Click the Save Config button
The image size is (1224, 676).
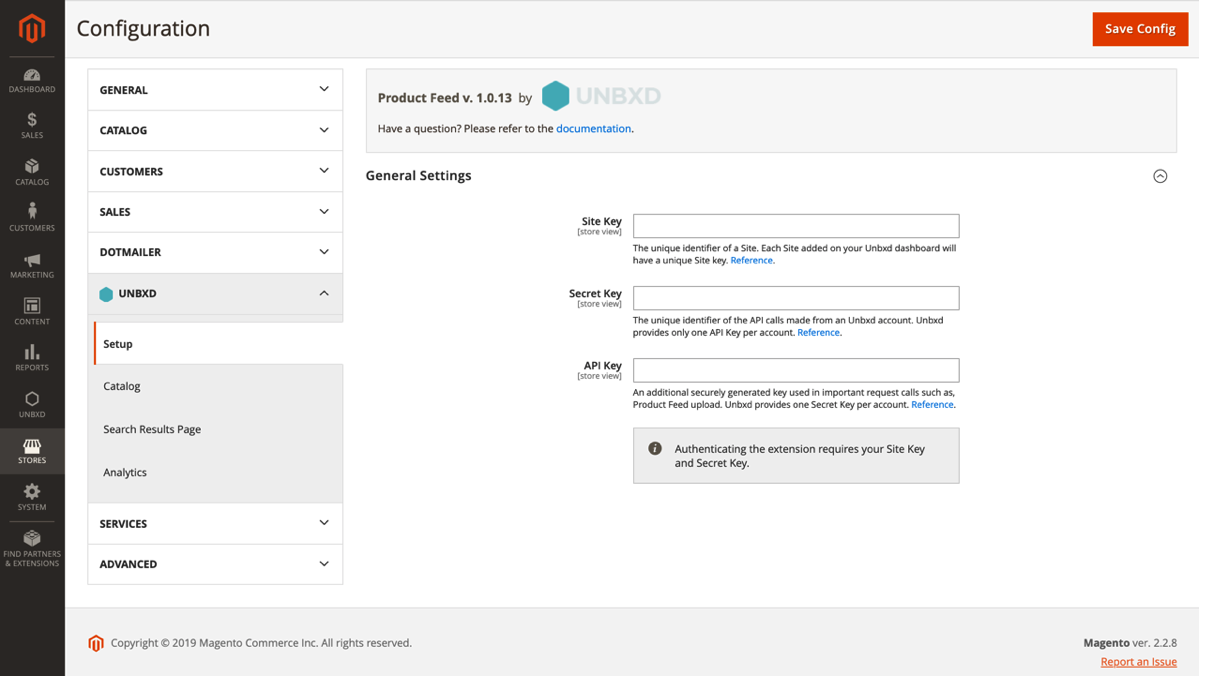pos(1140,29)
